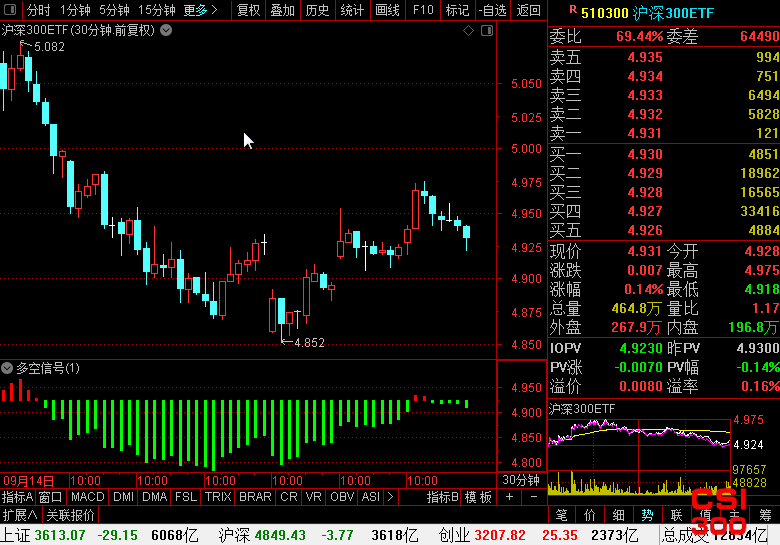Image resolution: width=780 pixels, height=545 pixels.
Task: Select the 1分钟 period
Action: pos(75,10)
